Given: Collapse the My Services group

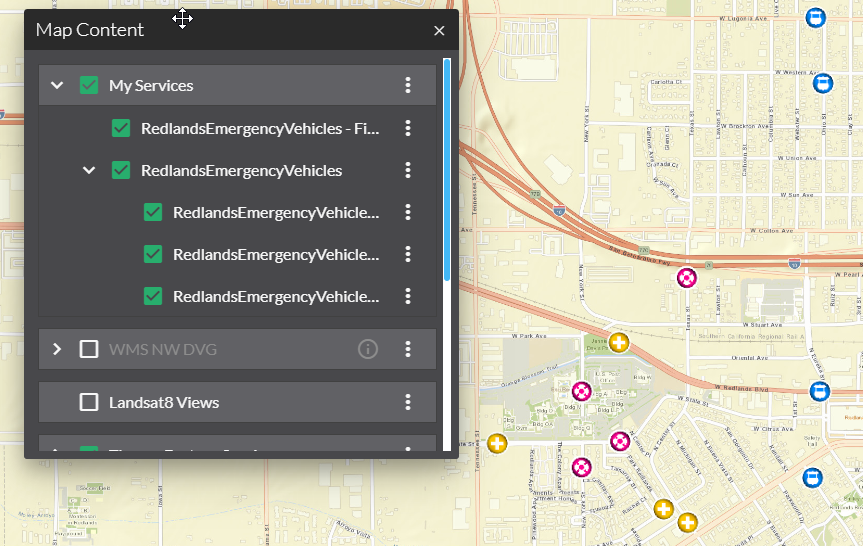Looking at the screenshot, I should (57, 86).
